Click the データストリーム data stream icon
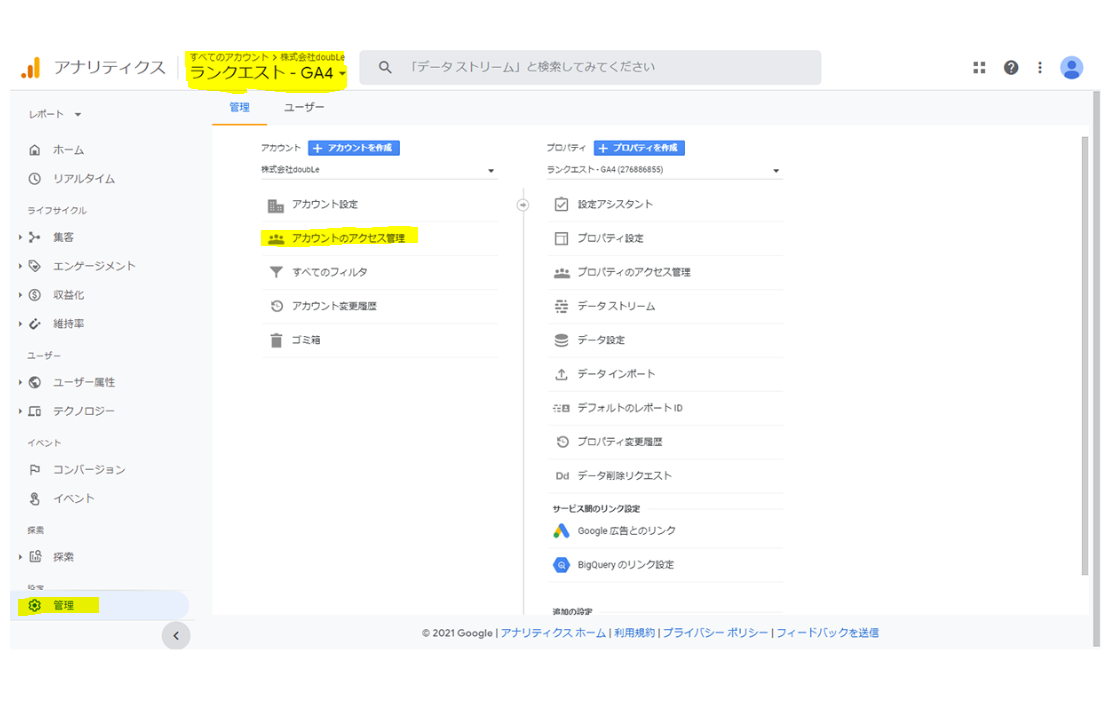Viewport: 1112px width, 724px height. tap(561, 306)
